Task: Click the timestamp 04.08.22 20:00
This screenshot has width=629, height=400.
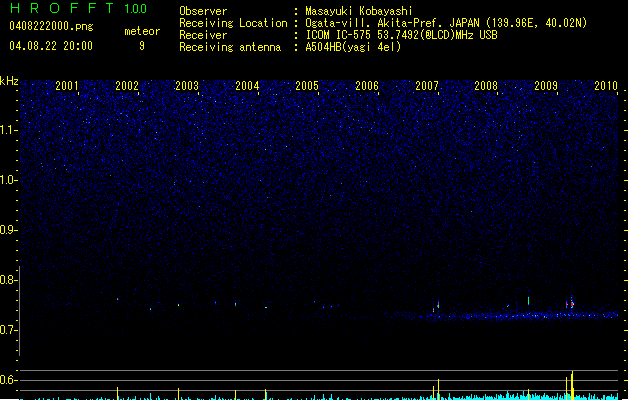Action: pyautogui.click(x=51, y=46)
